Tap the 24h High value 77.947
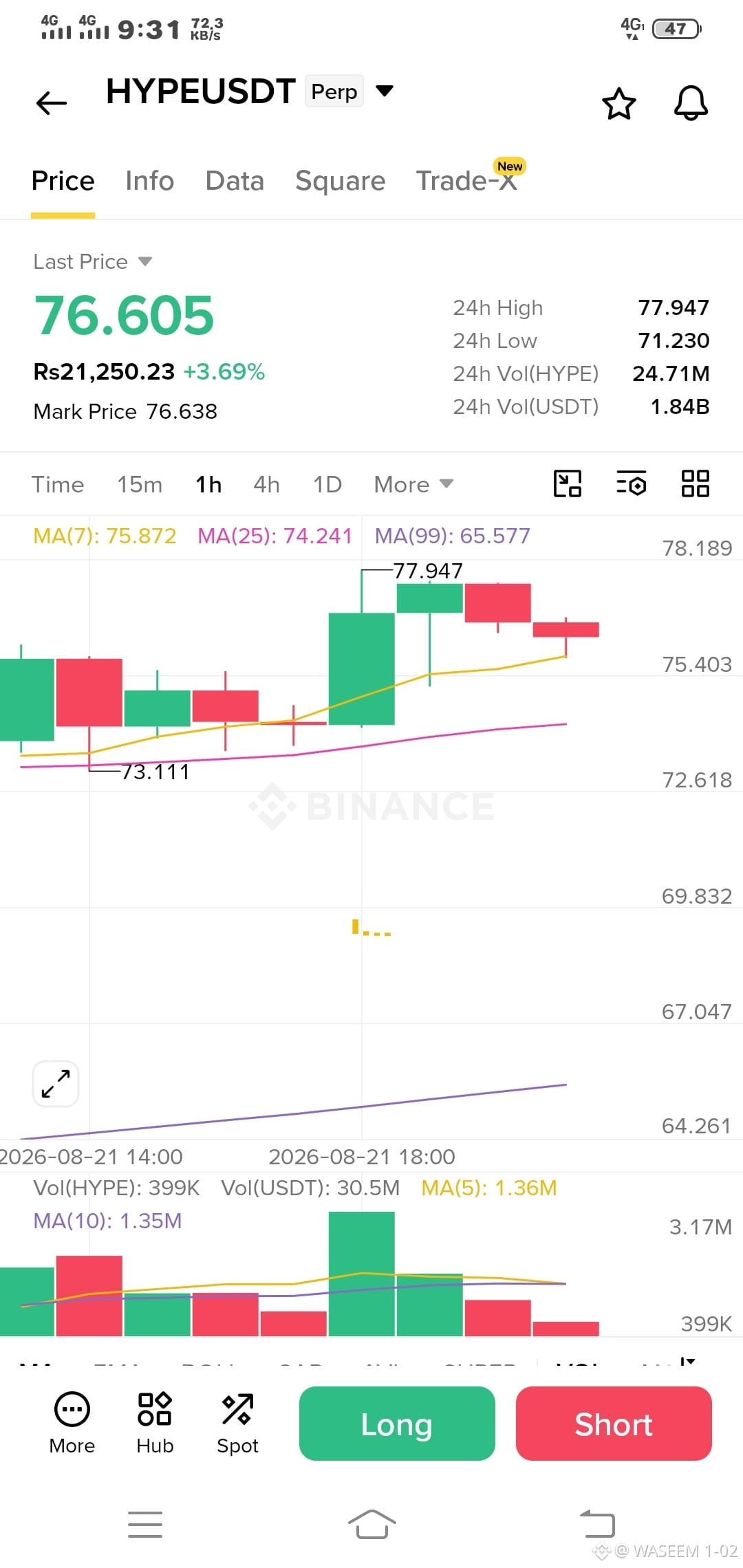 click(674, 307)
